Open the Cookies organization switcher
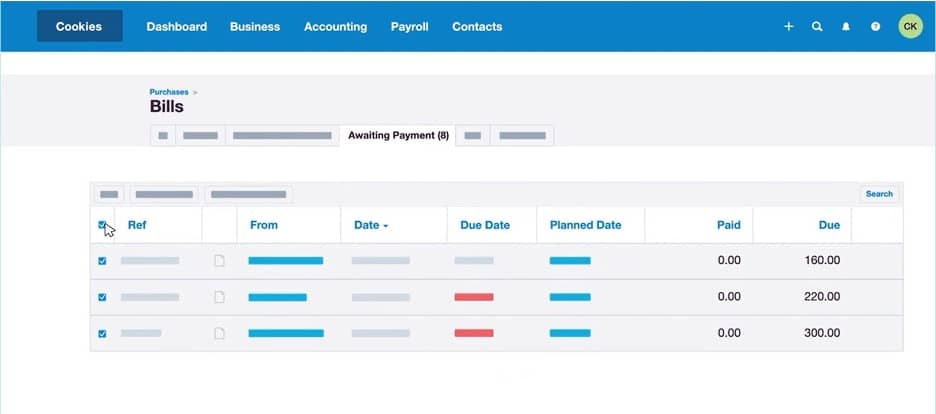This screenshot has width=936, height=414. tap(79, 27)
